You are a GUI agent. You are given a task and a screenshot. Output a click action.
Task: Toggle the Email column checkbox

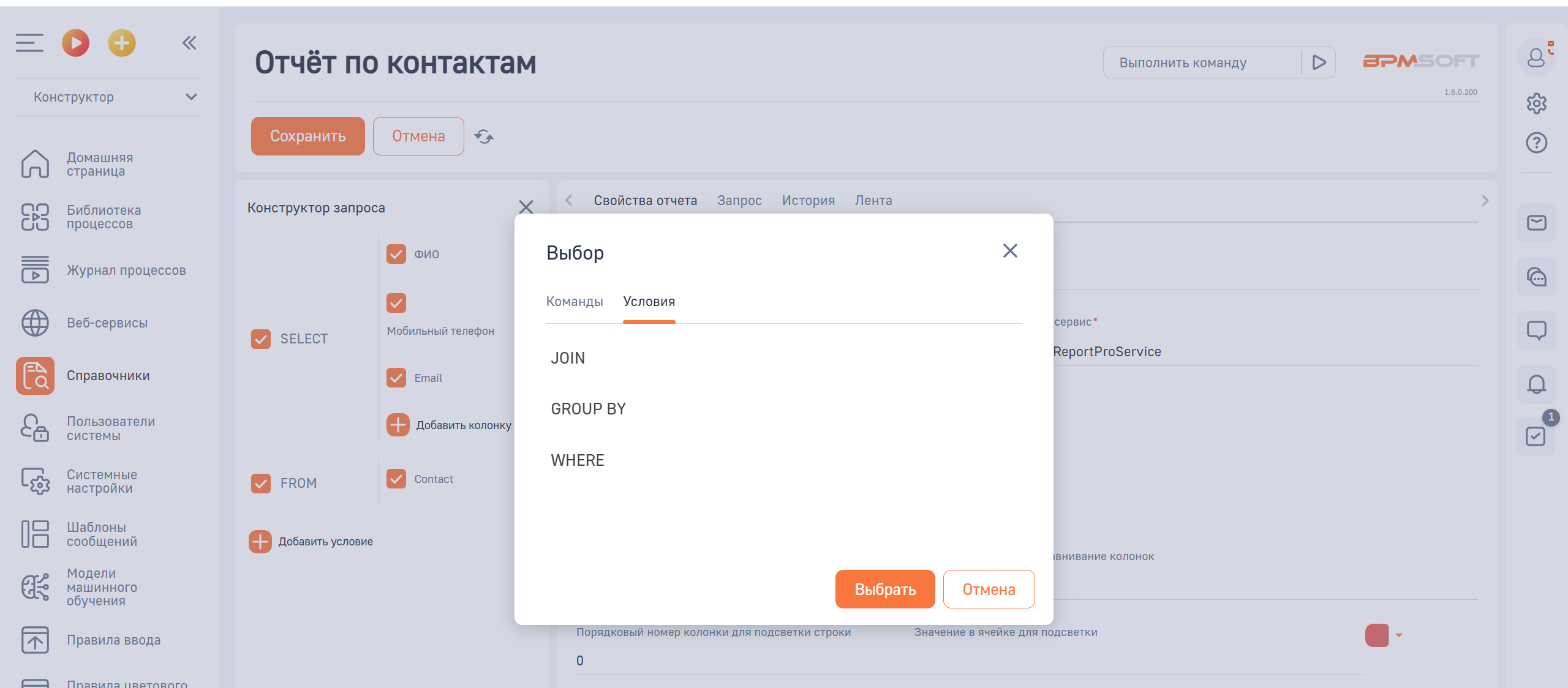396,378
